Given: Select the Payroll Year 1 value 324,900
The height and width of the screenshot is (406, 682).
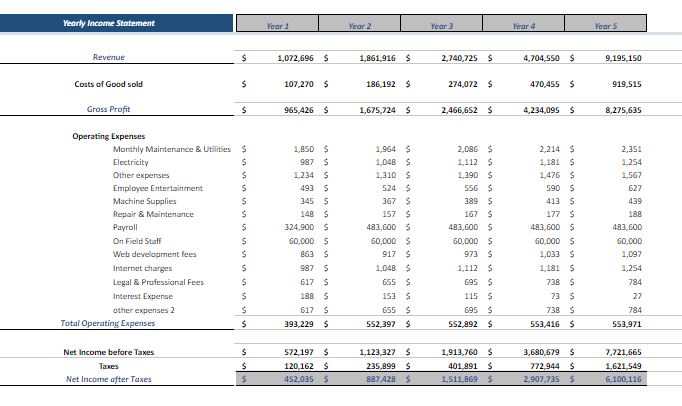Looking at the screenshot, I should point(299,228).
